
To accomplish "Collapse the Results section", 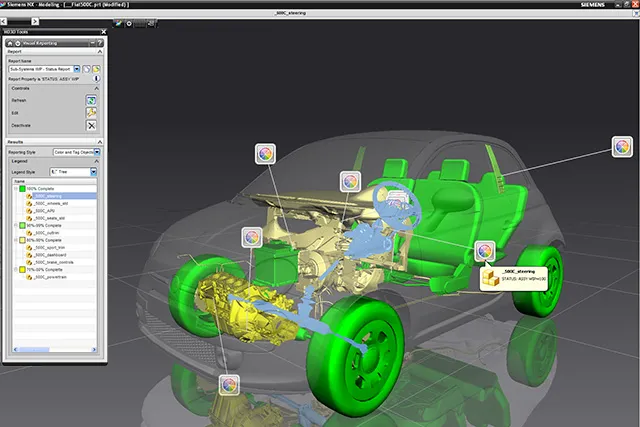I will tap(100, 142).
